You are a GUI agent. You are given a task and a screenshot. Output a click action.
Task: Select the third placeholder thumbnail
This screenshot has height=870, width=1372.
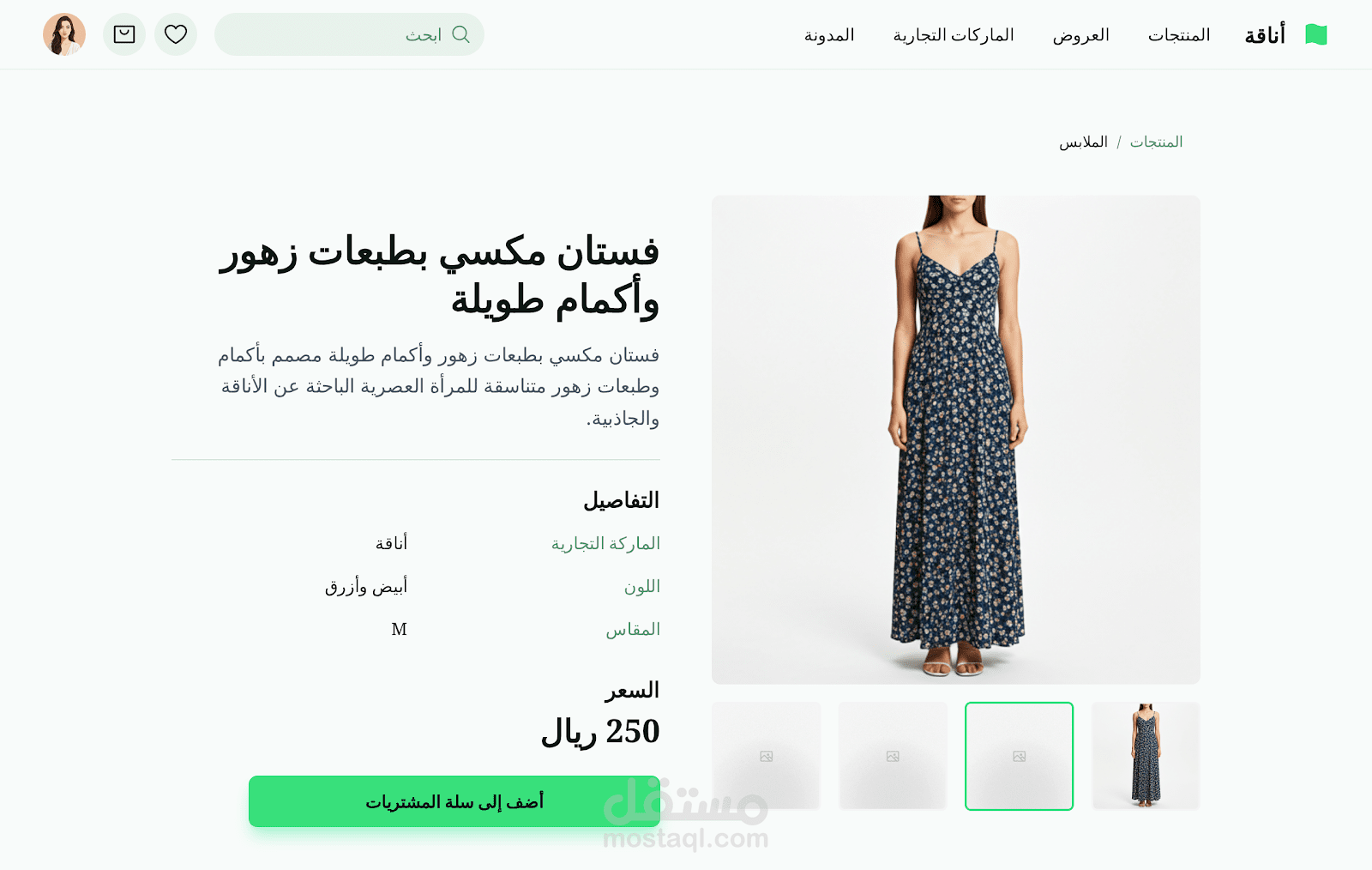coord(893,756)
